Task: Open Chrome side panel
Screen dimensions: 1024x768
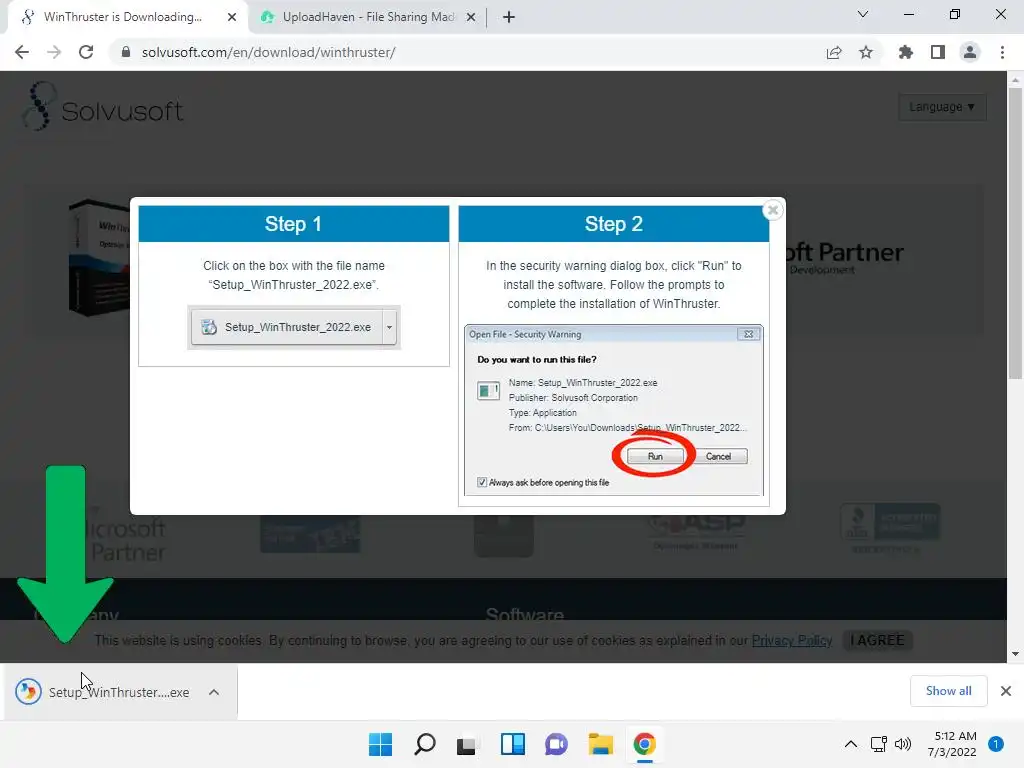Action: 938,52
